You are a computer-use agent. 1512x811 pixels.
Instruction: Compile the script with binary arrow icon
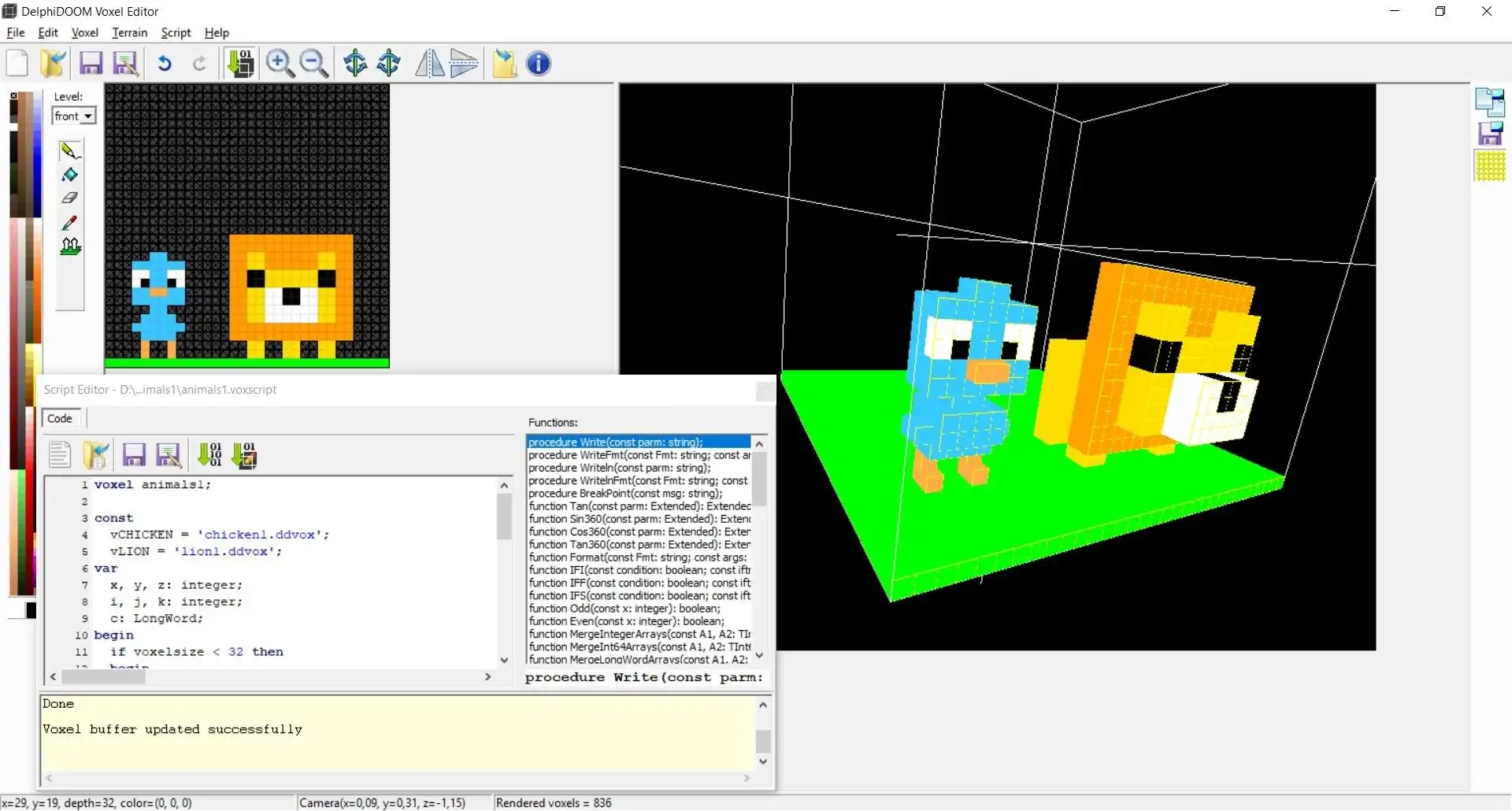209,454
